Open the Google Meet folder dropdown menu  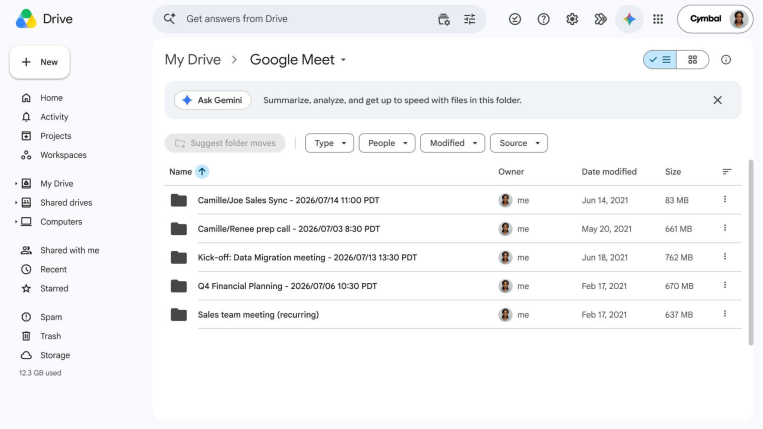(343, 60)
